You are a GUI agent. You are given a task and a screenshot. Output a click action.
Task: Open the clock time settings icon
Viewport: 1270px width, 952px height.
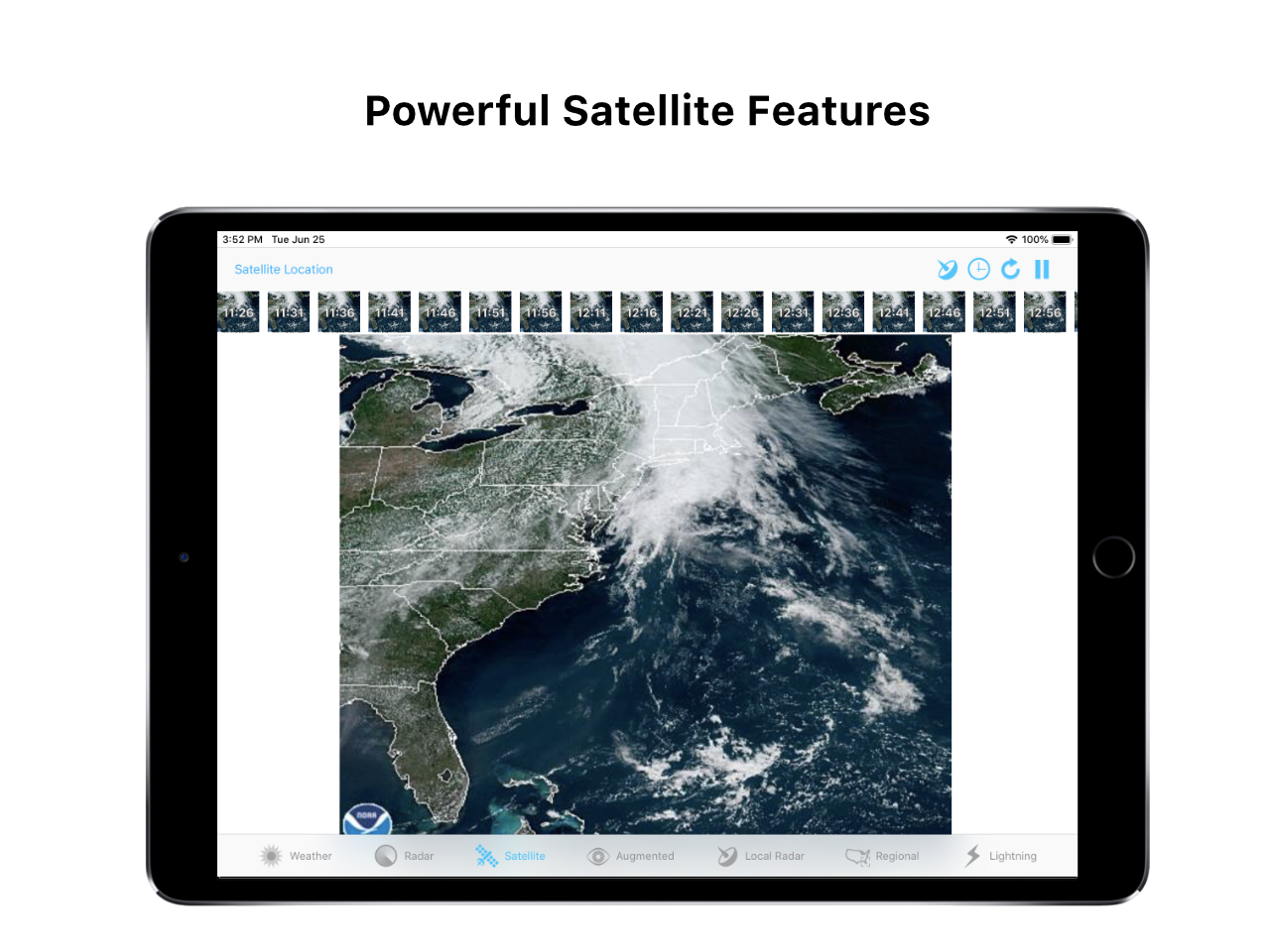pyautogui.click(x=978, y=270)
